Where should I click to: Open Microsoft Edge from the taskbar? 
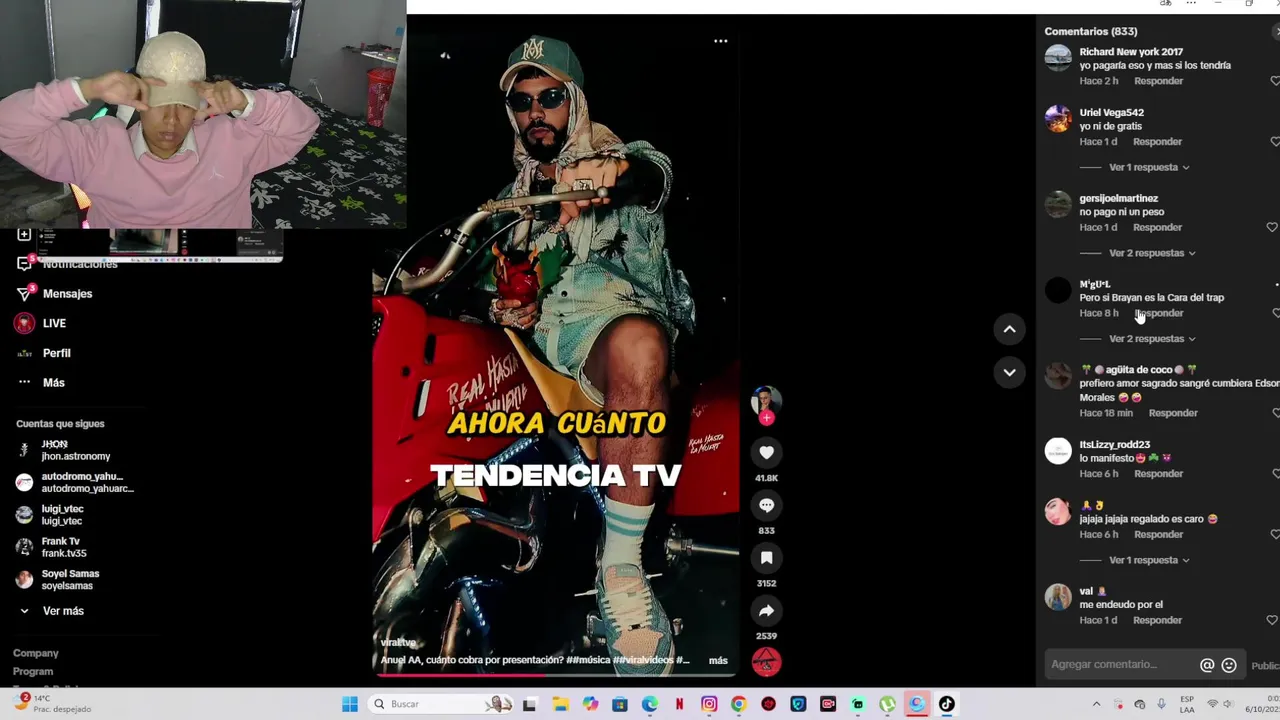(x=650, y=704)
